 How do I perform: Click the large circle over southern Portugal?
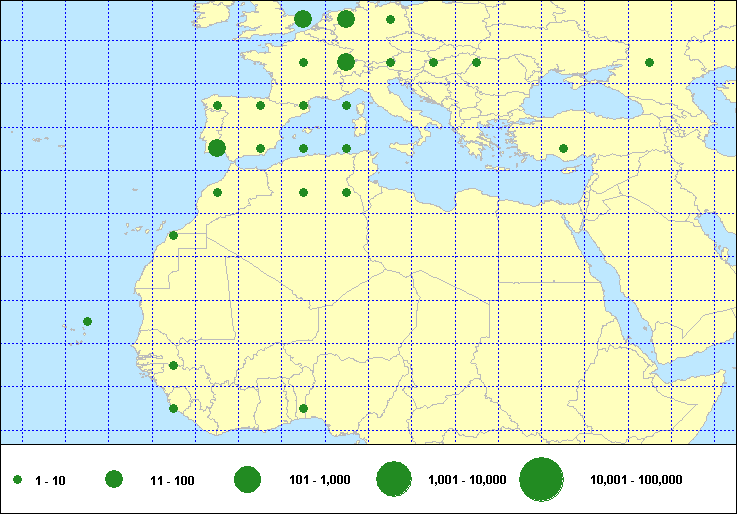(217, 148)
